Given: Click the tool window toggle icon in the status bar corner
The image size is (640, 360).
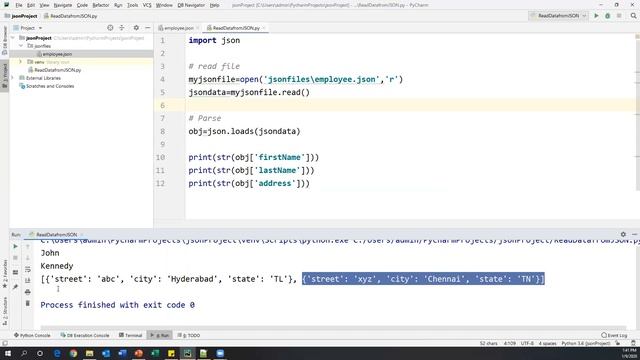Looking at the screenshot, I should click(x=4, y=344).
